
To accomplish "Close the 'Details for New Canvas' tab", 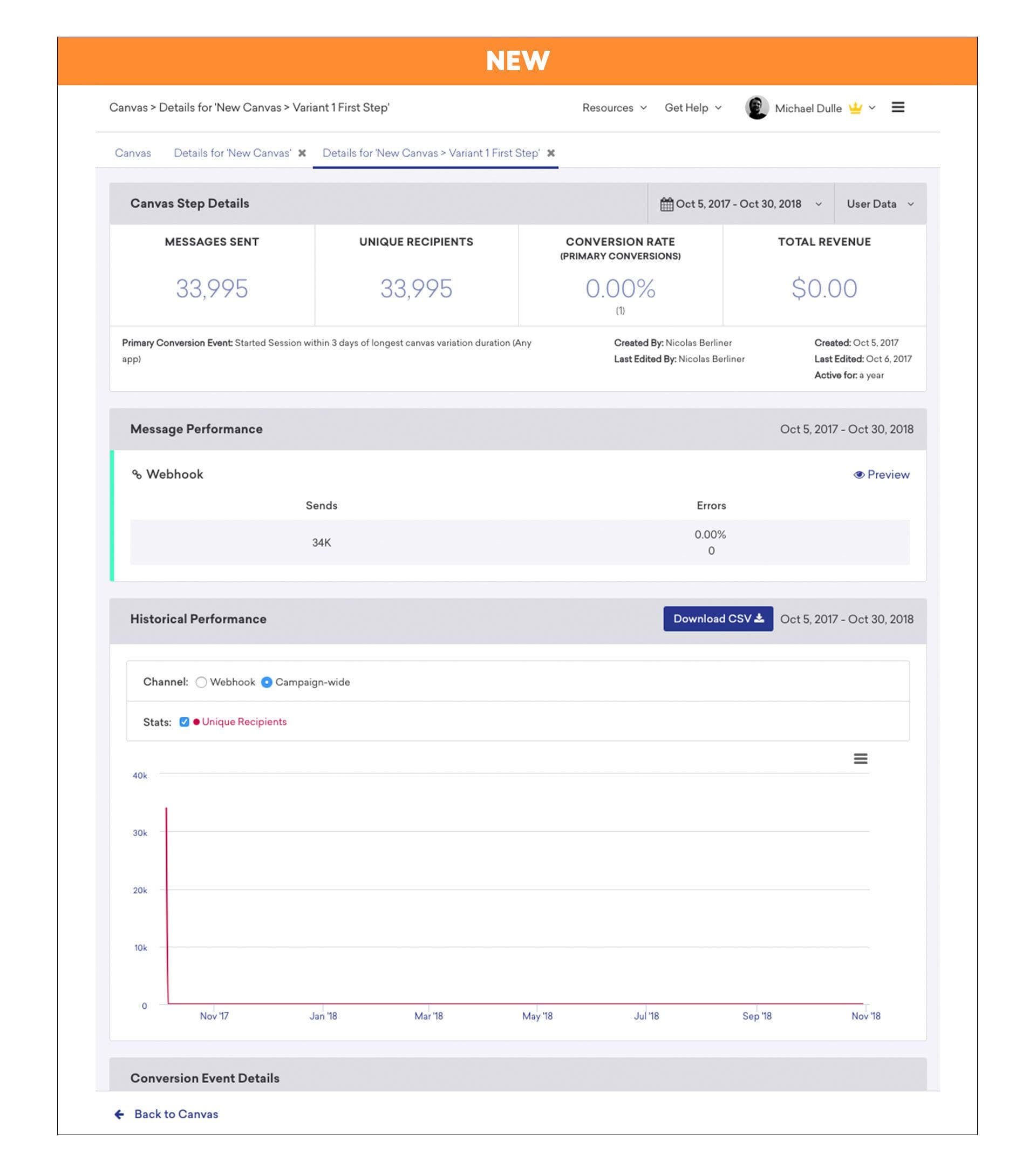I will pos(302,153).
